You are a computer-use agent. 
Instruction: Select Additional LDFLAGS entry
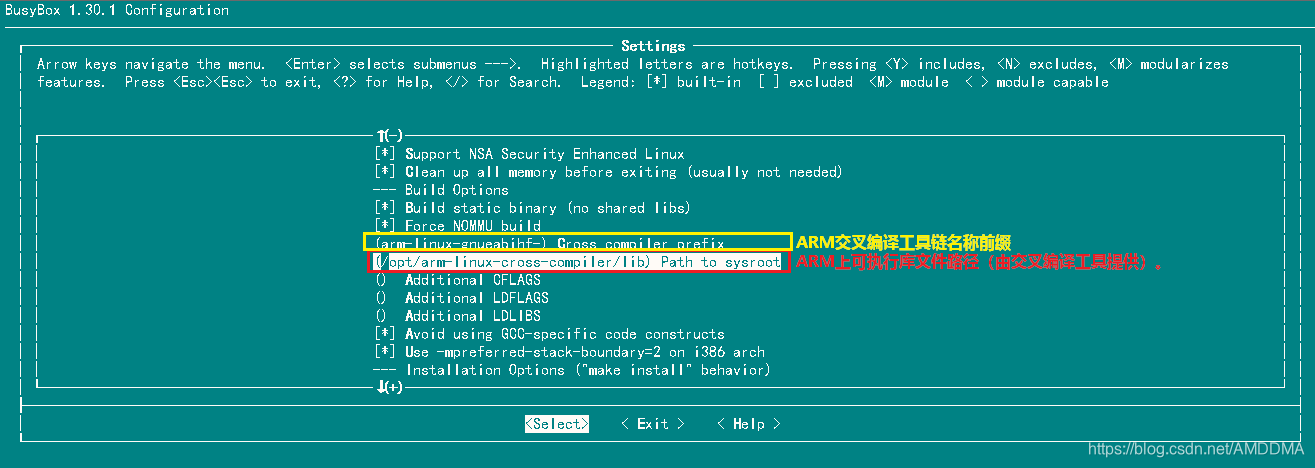[x=462, y=298]
